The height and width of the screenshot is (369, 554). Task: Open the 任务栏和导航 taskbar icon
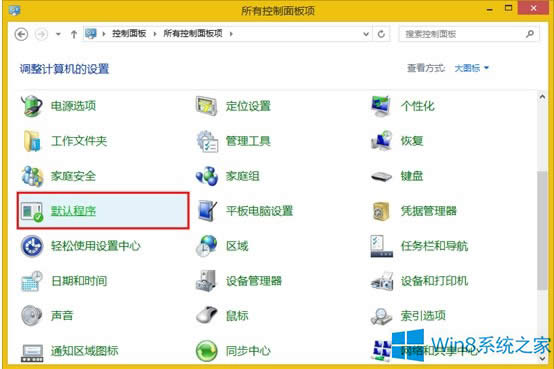pos(382,246)
